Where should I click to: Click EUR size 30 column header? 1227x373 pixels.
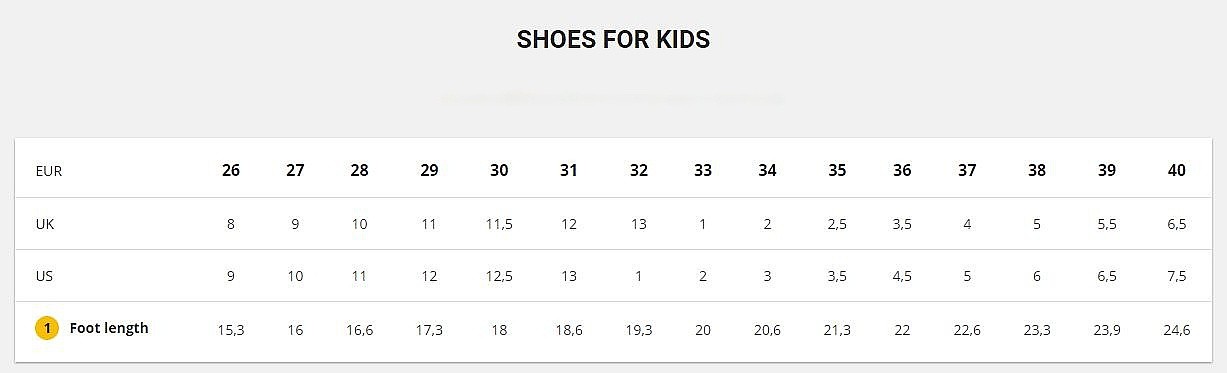click(499, 171)
